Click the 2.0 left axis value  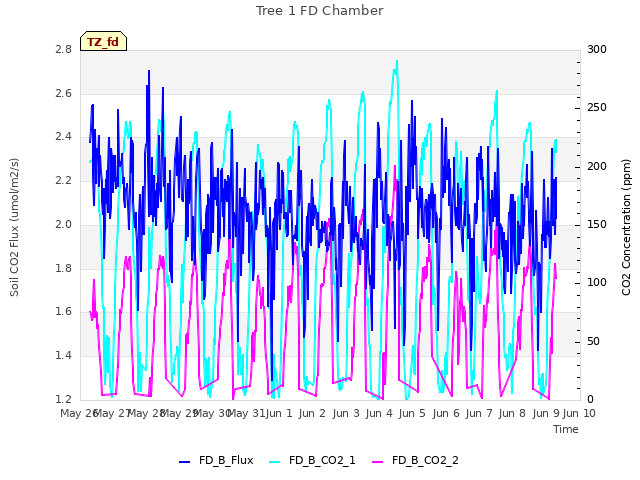click(x=63, y=224)
